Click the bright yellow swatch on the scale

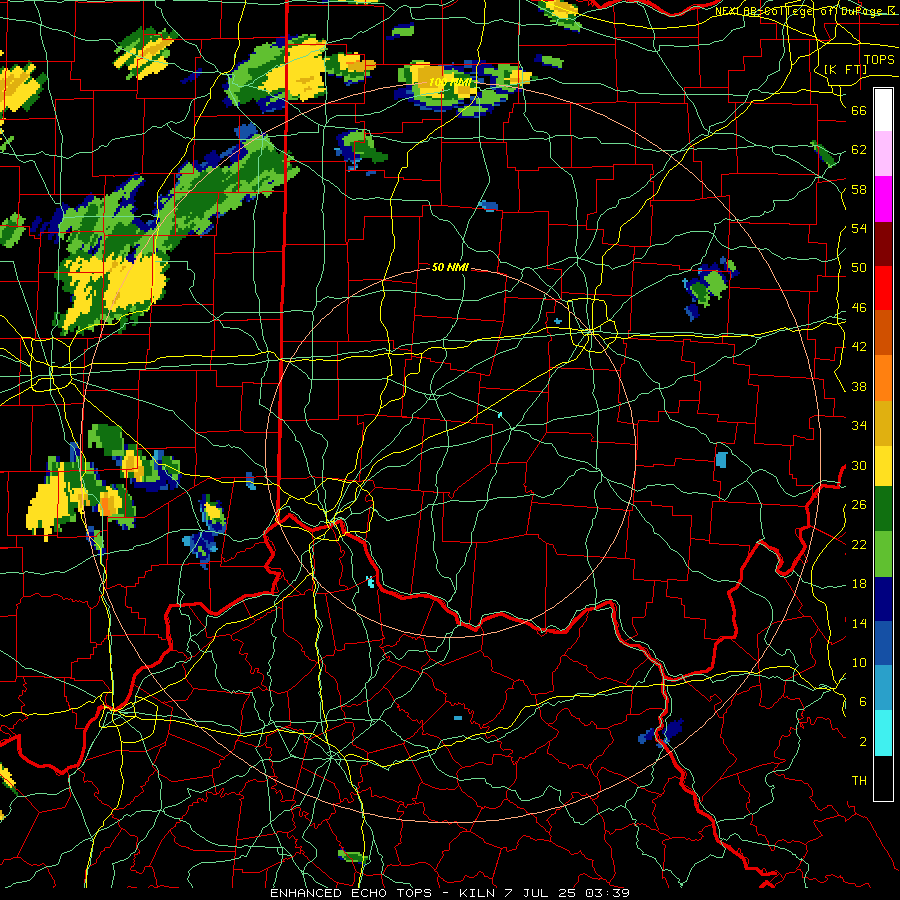tap(883, 465)
